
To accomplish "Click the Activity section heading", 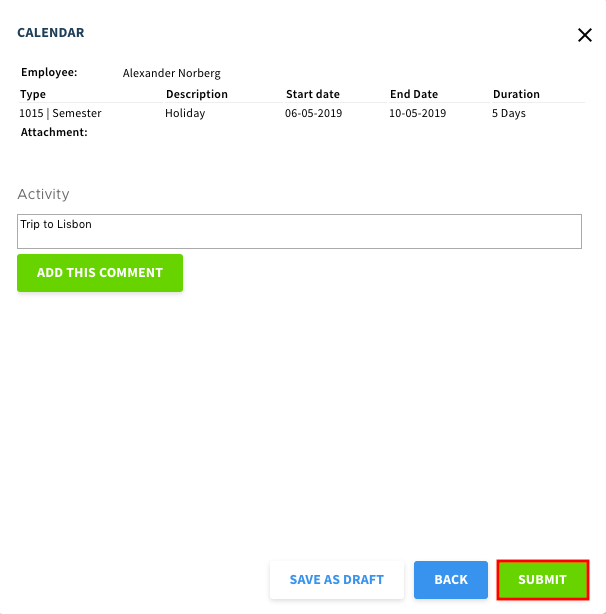I will pos(43,194).
